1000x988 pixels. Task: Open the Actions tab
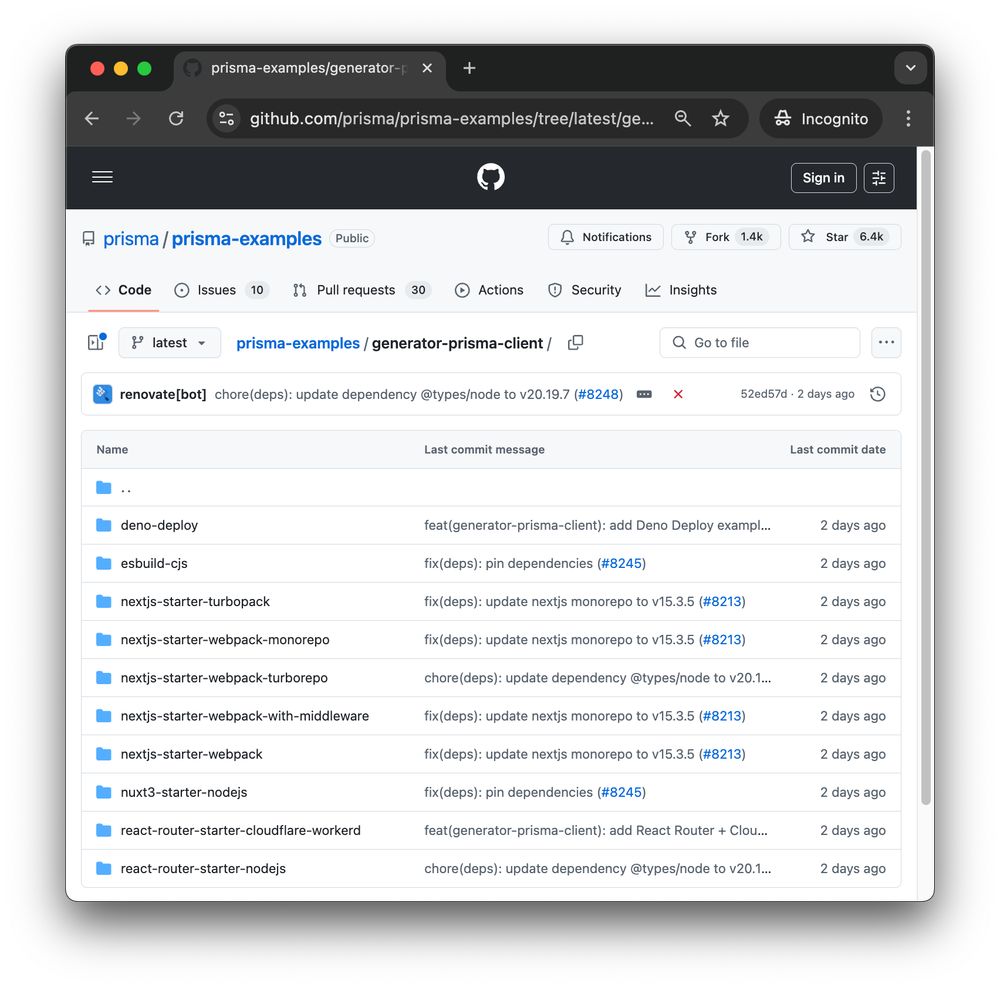pos(489,290)
